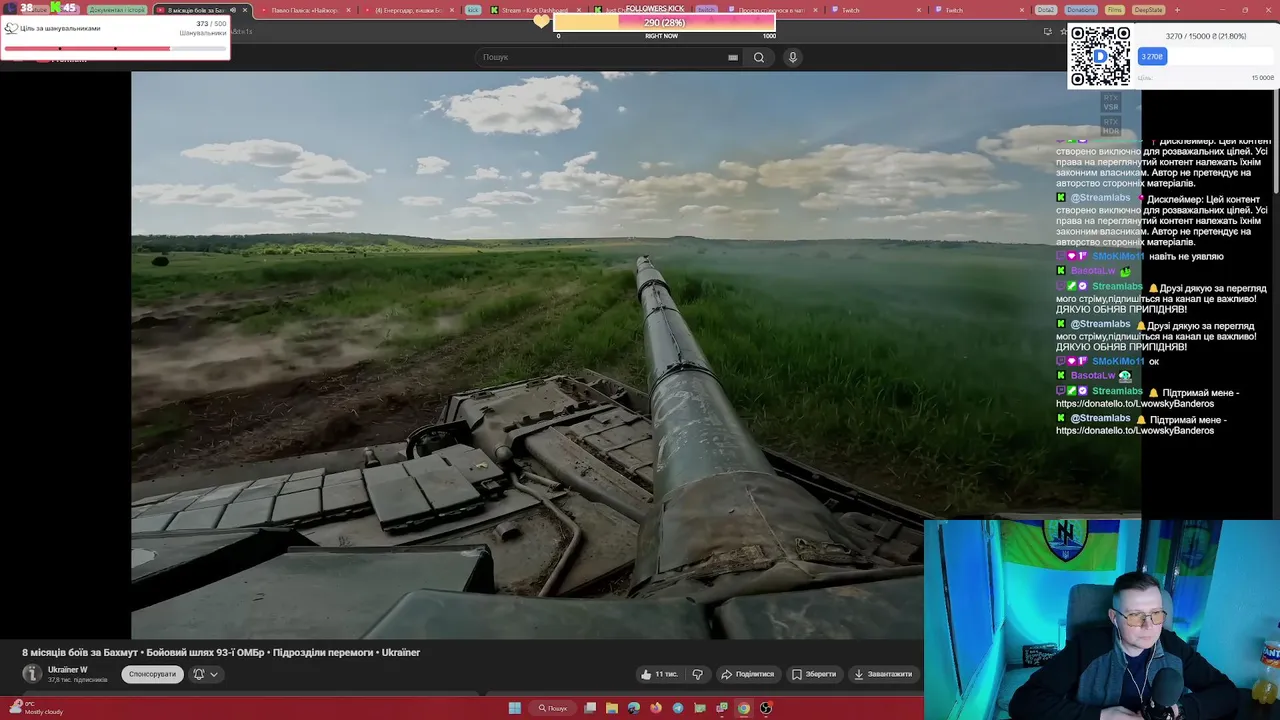
Task: Activate voice search microphone icon
Action: (x=793, y=57)
